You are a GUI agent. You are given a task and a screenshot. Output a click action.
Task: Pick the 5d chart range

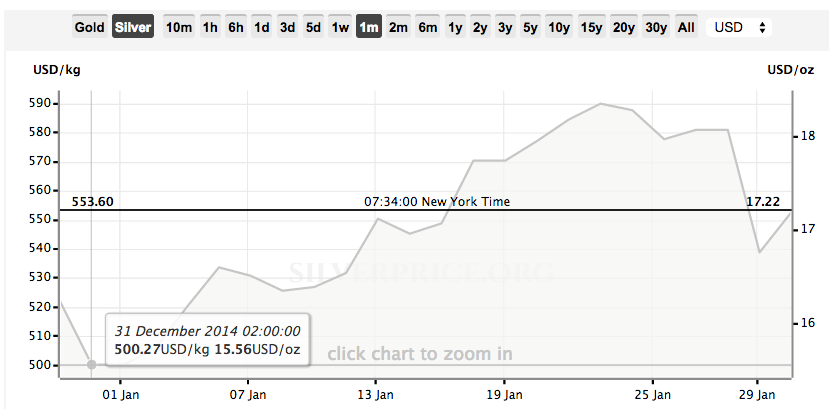click(x=313, y=26)
